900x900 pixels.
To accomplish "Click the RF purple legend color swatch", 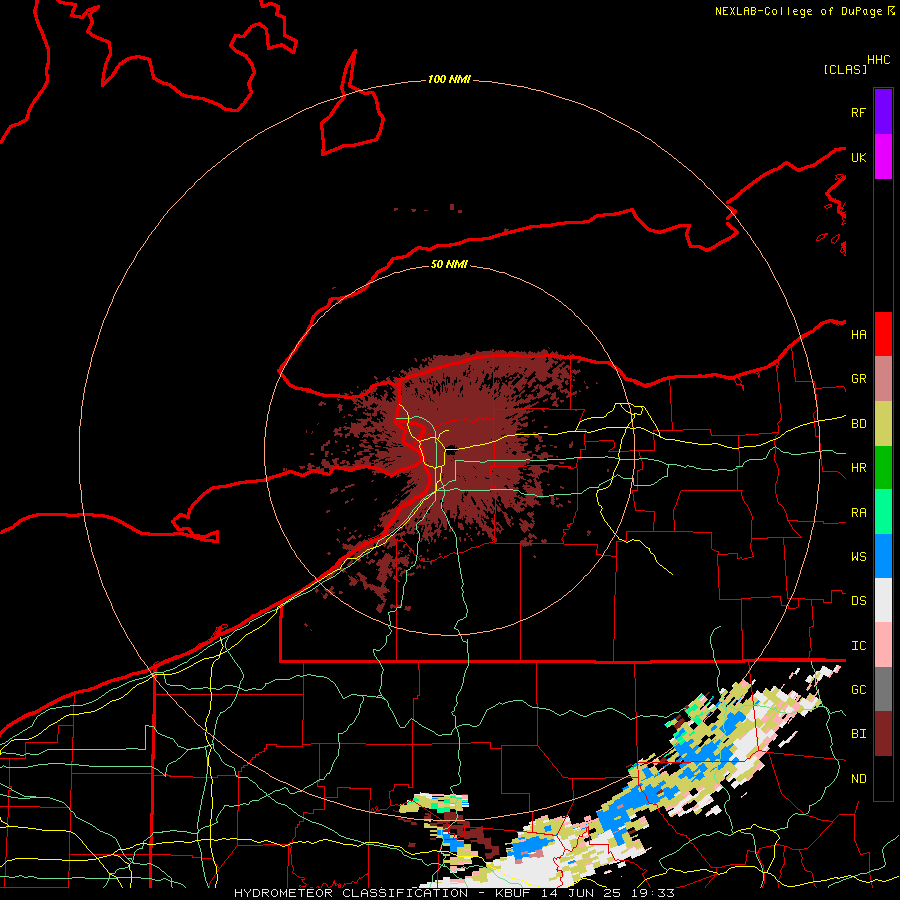I will (883, 112).
